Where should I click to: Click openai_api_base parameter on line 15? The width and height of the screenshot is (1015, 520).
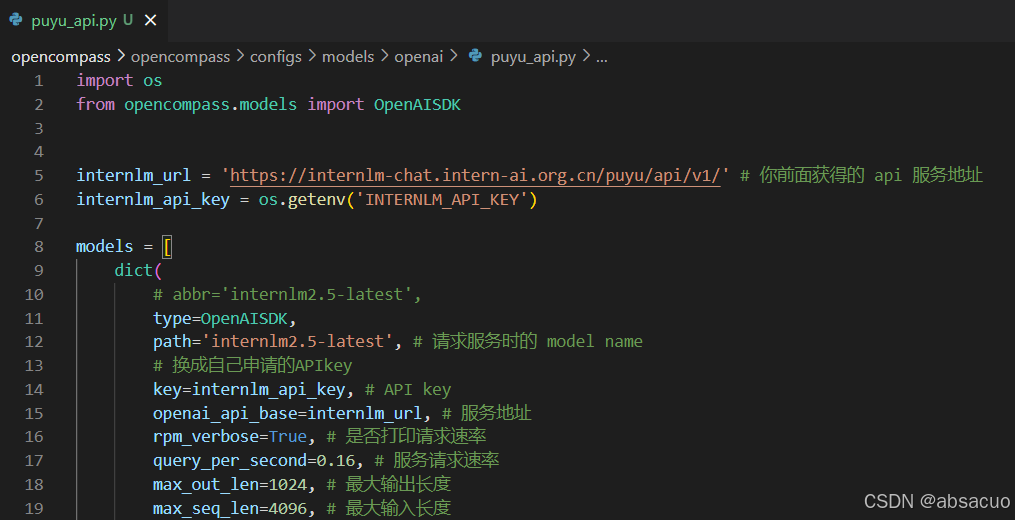[225, 413]
